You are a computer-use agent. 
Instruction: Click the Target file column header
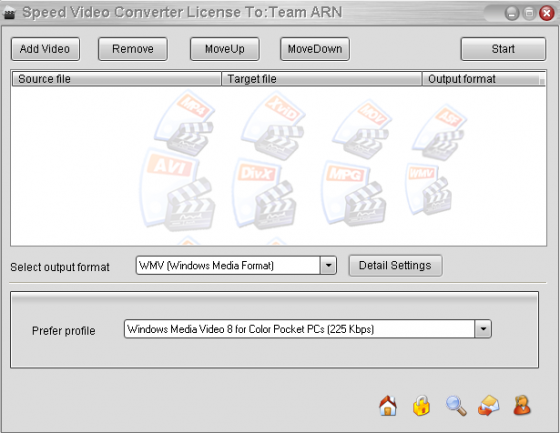click(x=321, y=79)
